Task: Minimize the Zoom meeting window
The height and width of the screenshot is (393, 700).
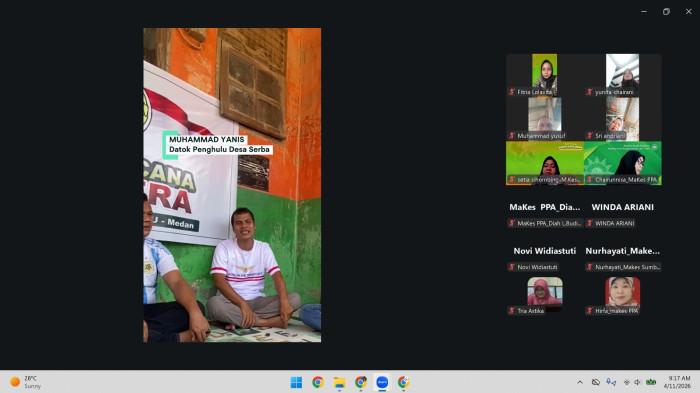Action: point(644,12)
